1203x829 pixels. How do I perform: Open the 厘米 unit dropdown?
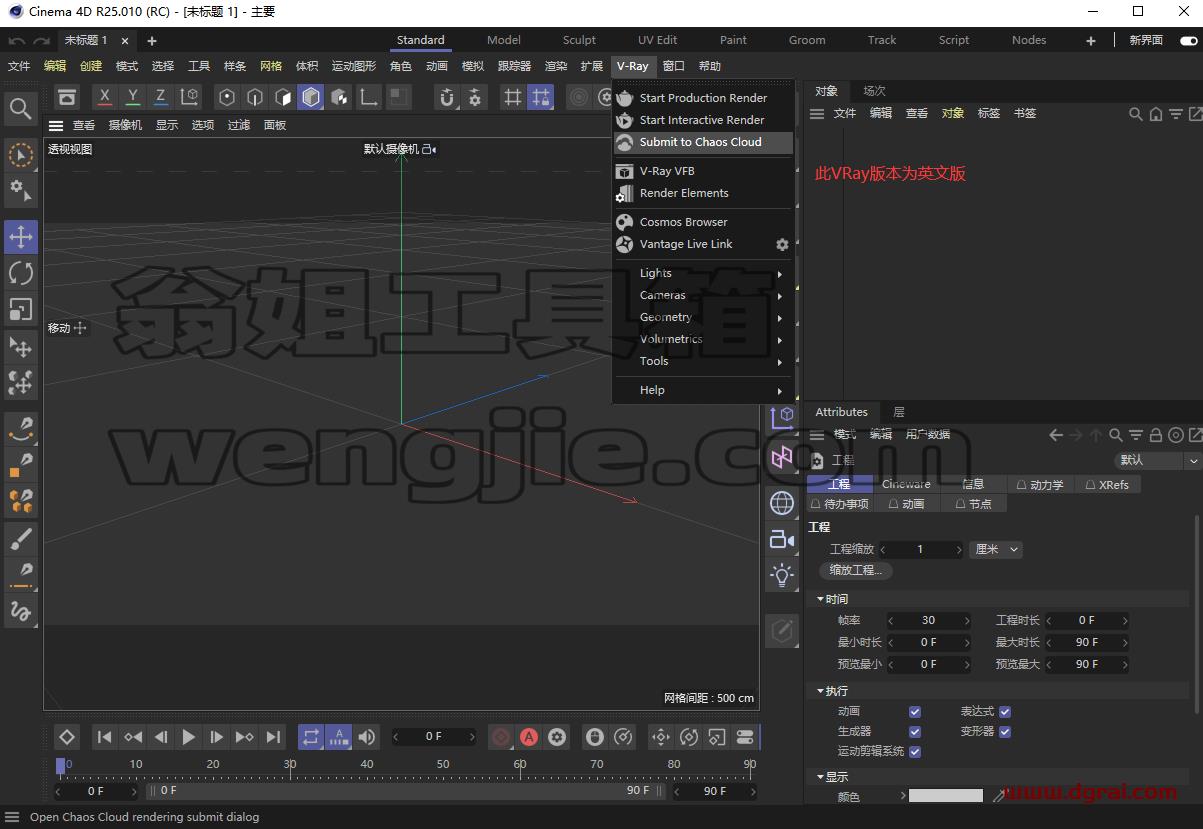996,549
